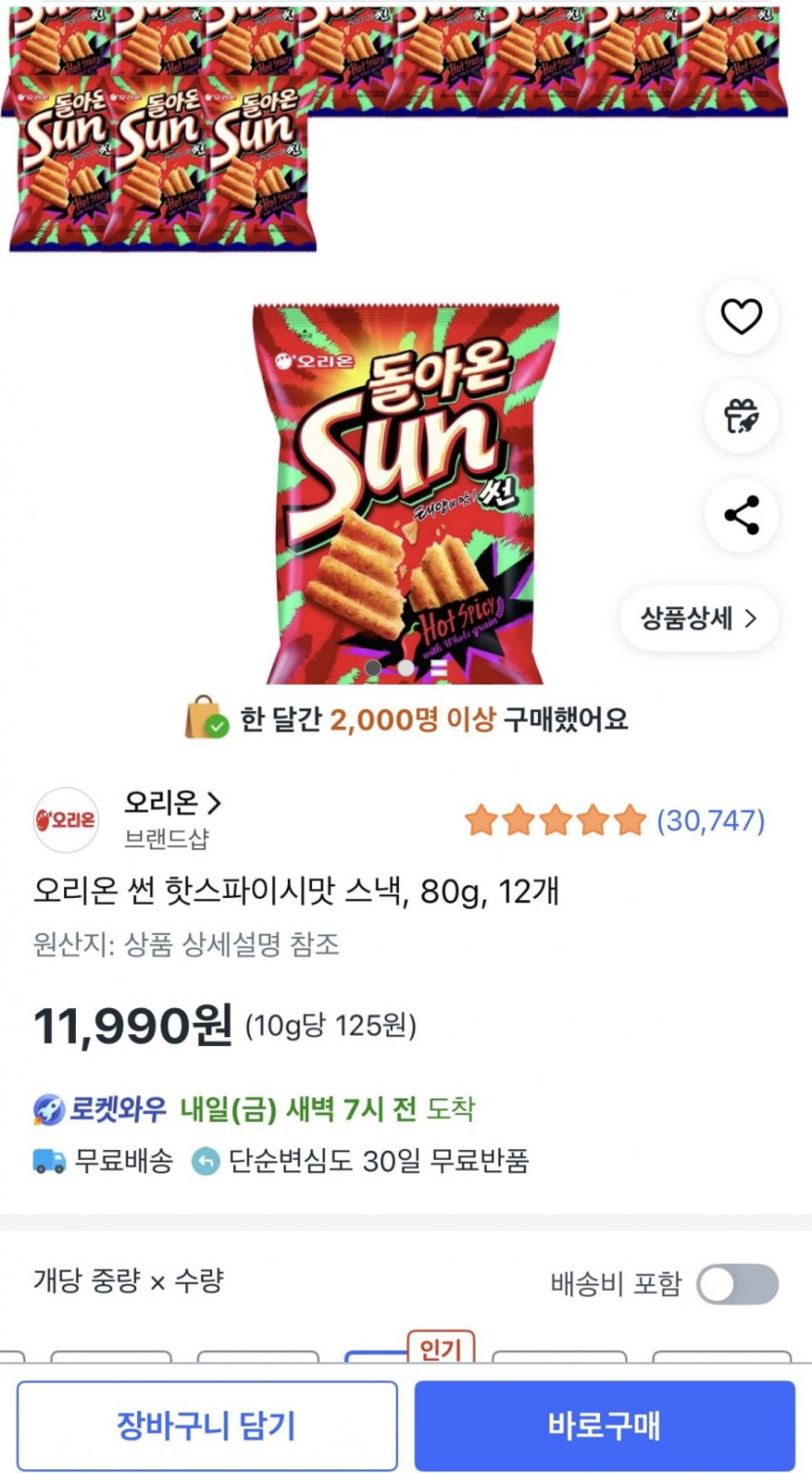Viewport: 812px width, 1473px height.
Task: Toggle the 배송비 포함 switch
Action: click(738, 1284)
